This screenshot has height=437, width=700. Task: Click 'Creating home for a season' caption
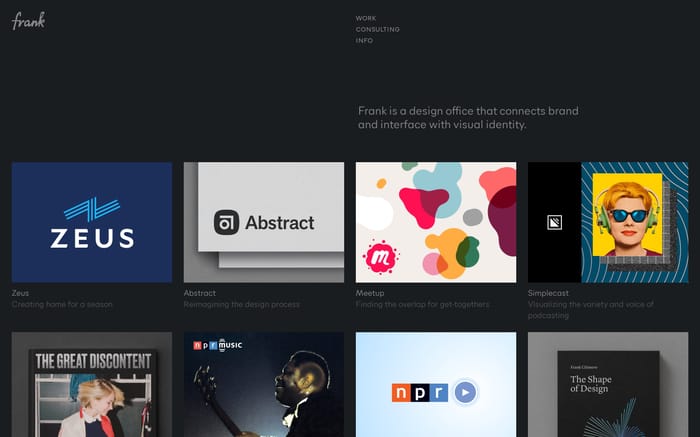tap(62, 304)
